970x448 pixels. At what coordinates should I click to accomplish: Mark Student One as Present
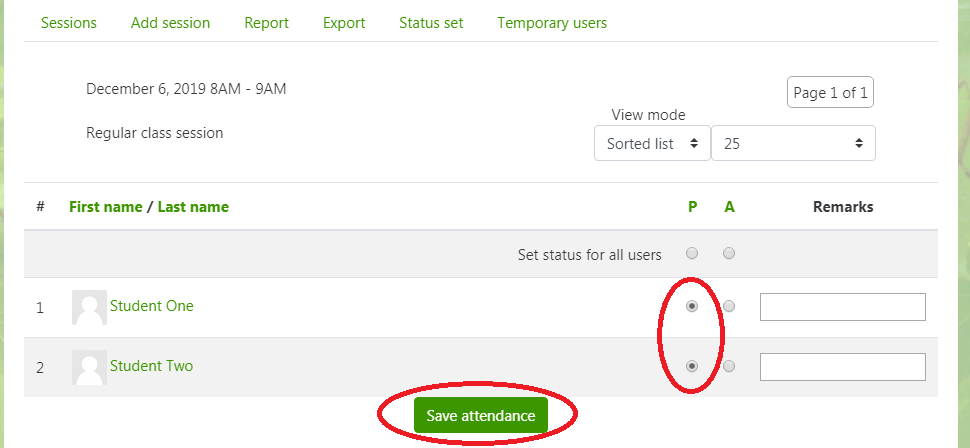tap(692, 306)
